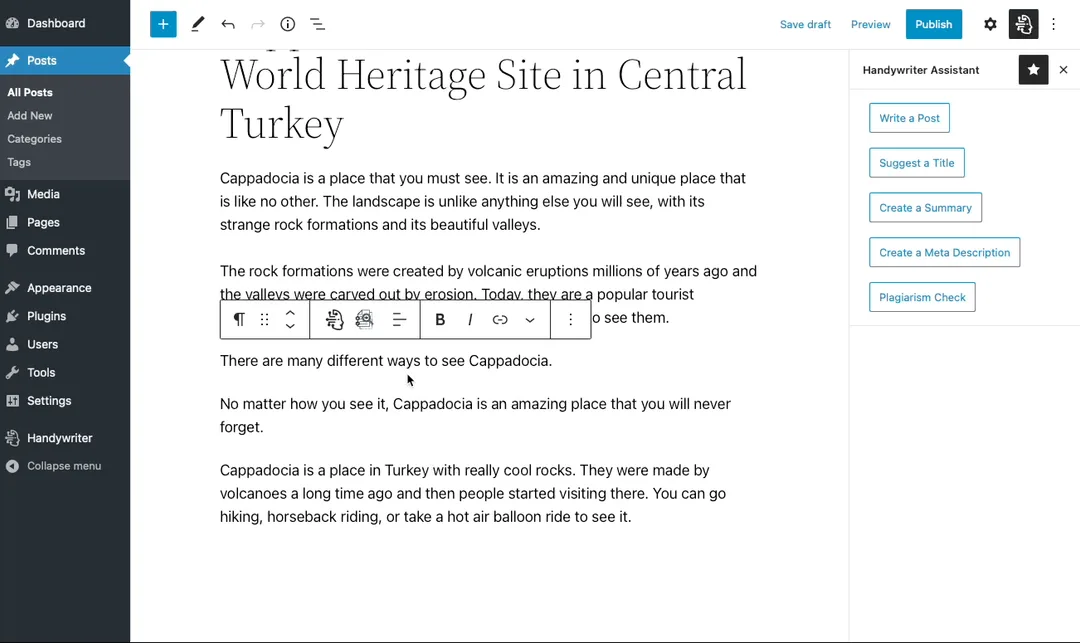Click the blue block inserter plus button

click(x=163, y=24)
